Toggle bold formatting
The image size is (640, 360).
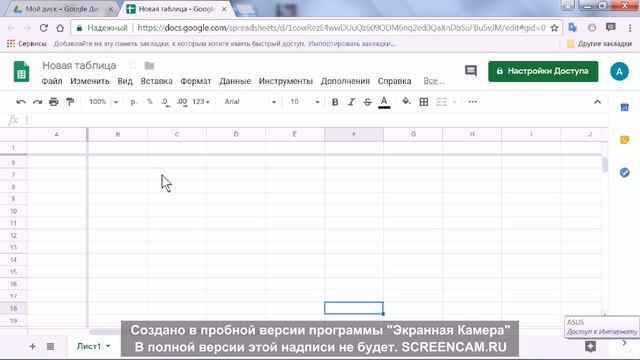335,102
